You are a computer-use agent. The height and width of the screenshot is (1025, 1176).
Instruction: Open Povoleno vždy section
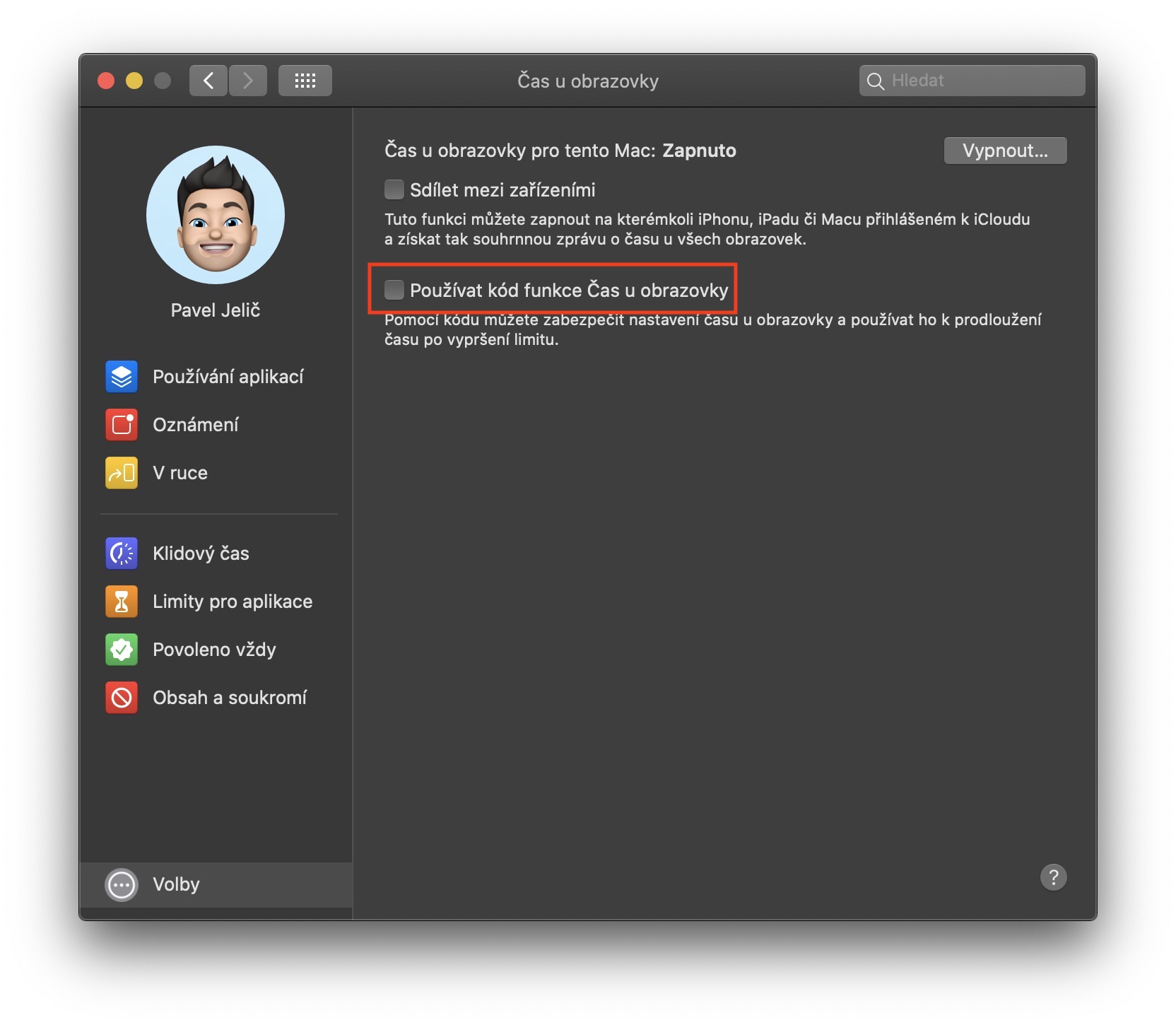pos(216,650)
